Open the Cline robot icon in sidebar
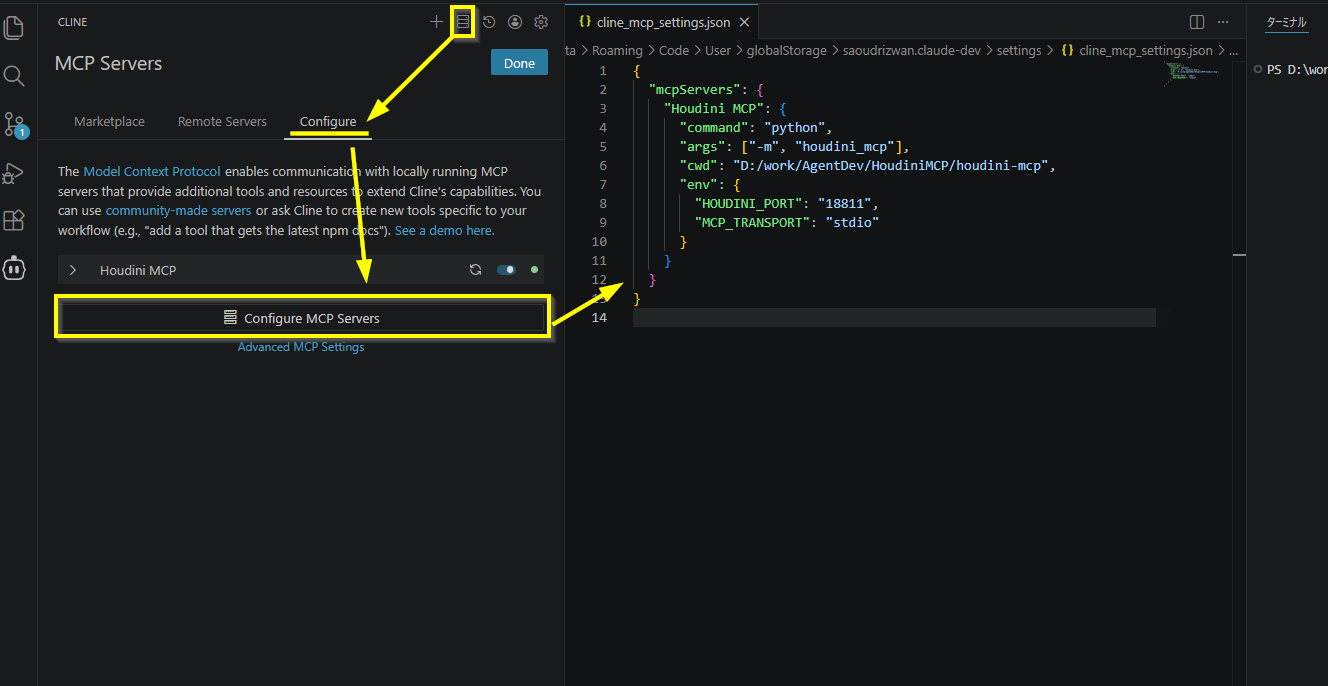1328x686 pixels. click(x=14, y=268)
